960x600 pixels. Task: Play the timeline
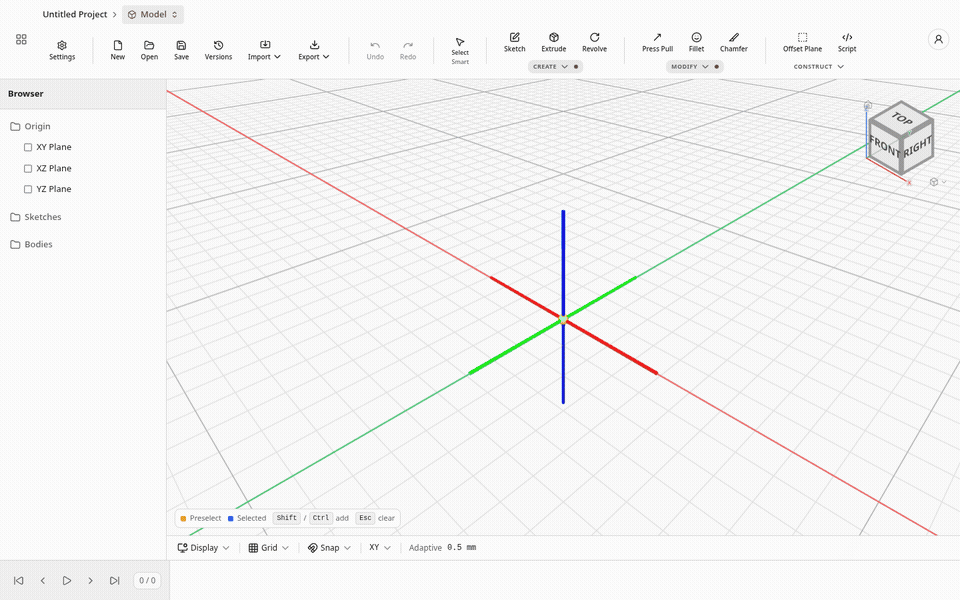pos(67,580)
